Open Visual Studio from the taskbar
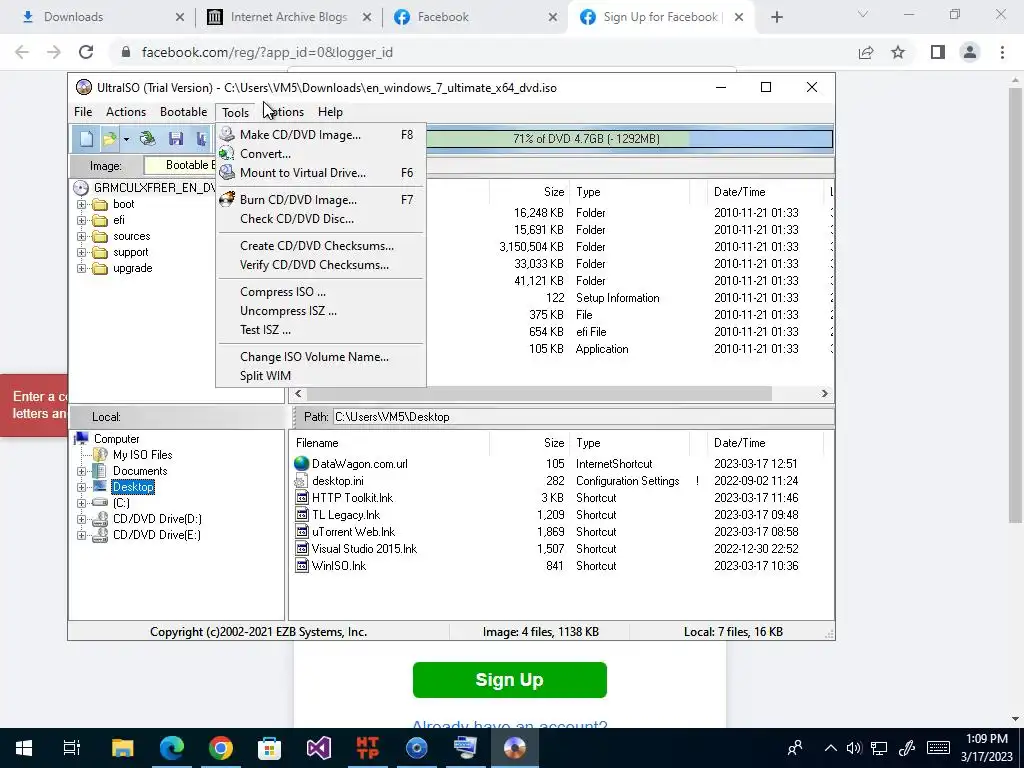1024x768 pixels. tap(319, 748)
